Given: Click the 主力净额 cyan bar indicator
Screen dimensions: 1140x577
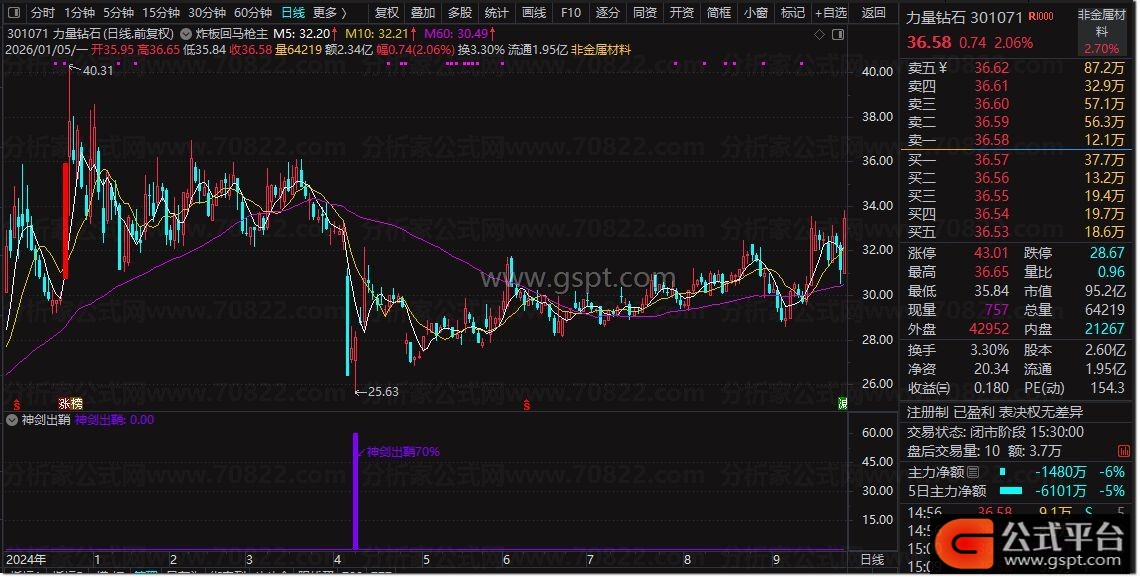Looking at the screenshot, I should pos(1001,472).
